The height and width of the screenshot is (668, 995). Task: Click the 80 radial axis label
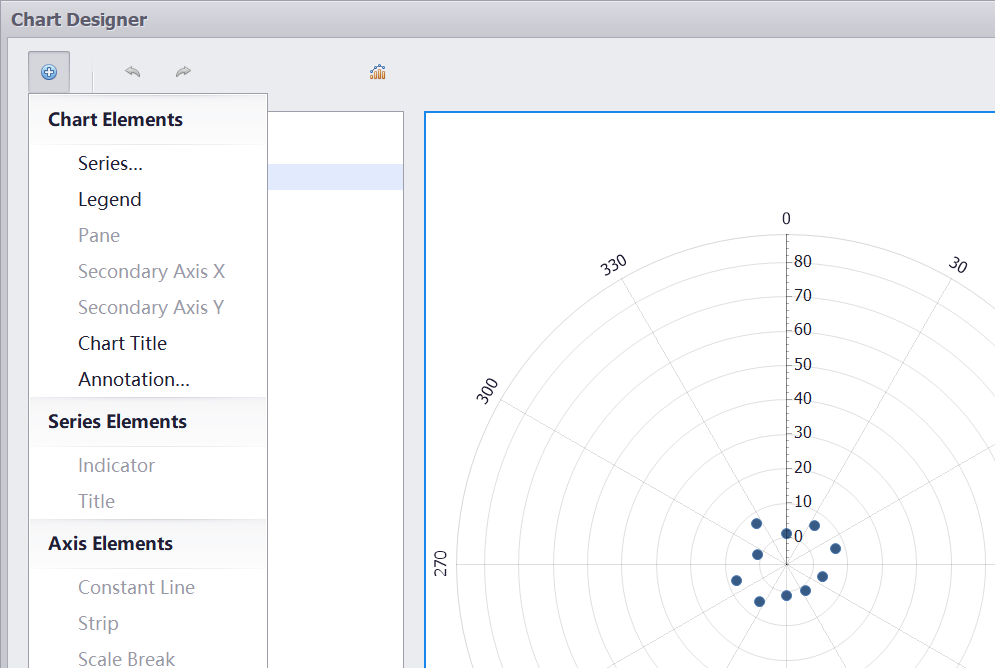tap(803, 261)
